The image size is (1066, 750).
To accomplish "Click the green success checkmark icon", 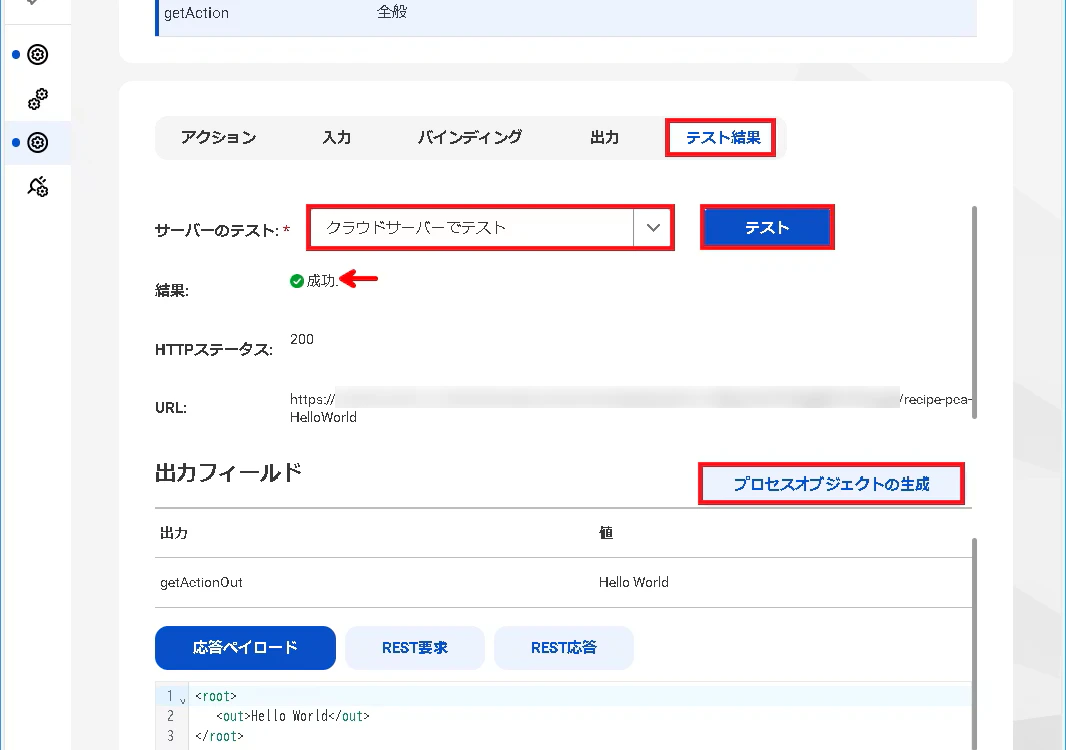I will point(296,281).
